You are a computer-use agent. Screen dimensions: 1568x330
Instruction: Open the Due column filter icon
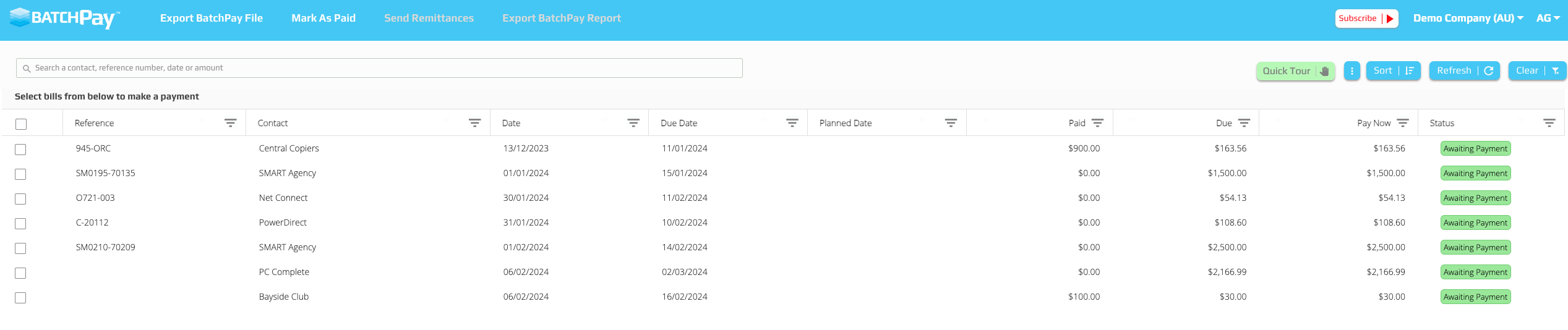tap(1244, 123)
